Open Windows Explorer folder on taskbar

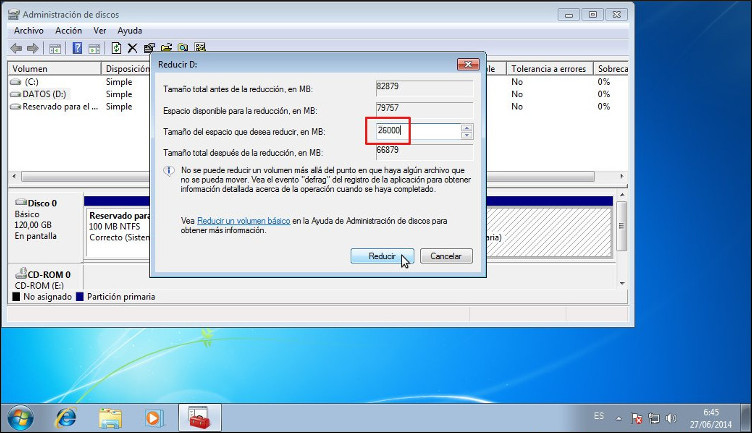click(x=110, y=418)
